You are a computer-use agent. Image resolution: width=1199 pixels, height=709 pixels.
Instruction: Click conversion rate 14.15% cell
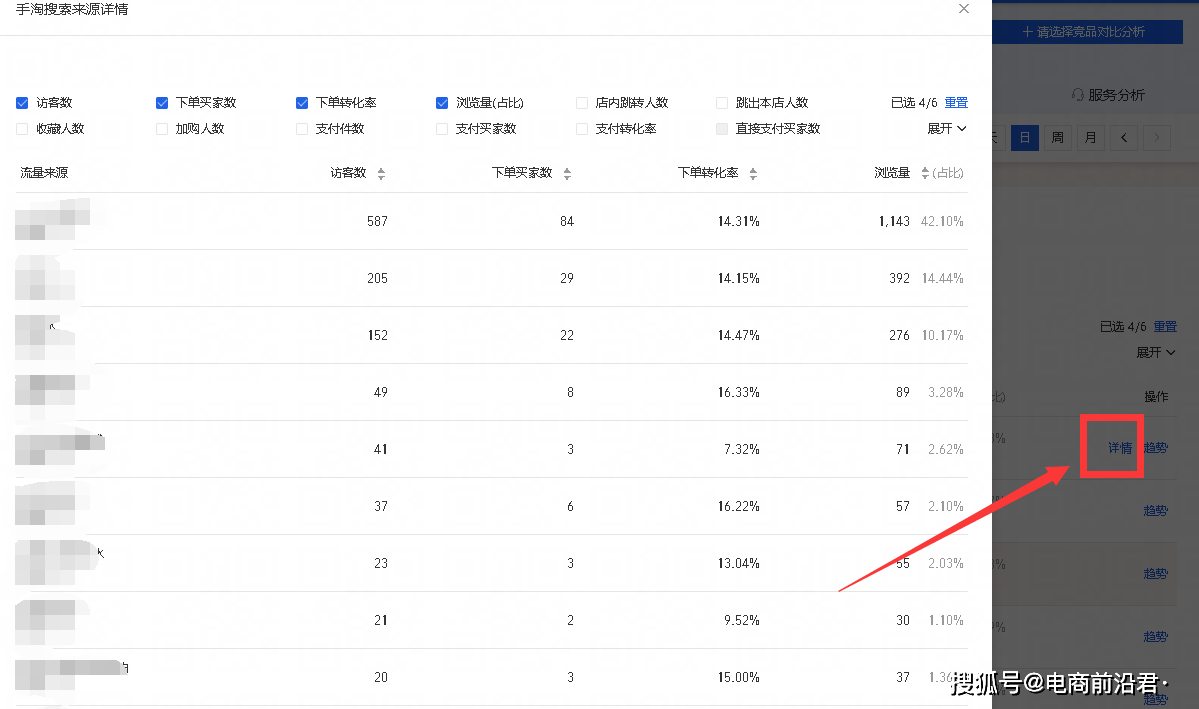739,278
